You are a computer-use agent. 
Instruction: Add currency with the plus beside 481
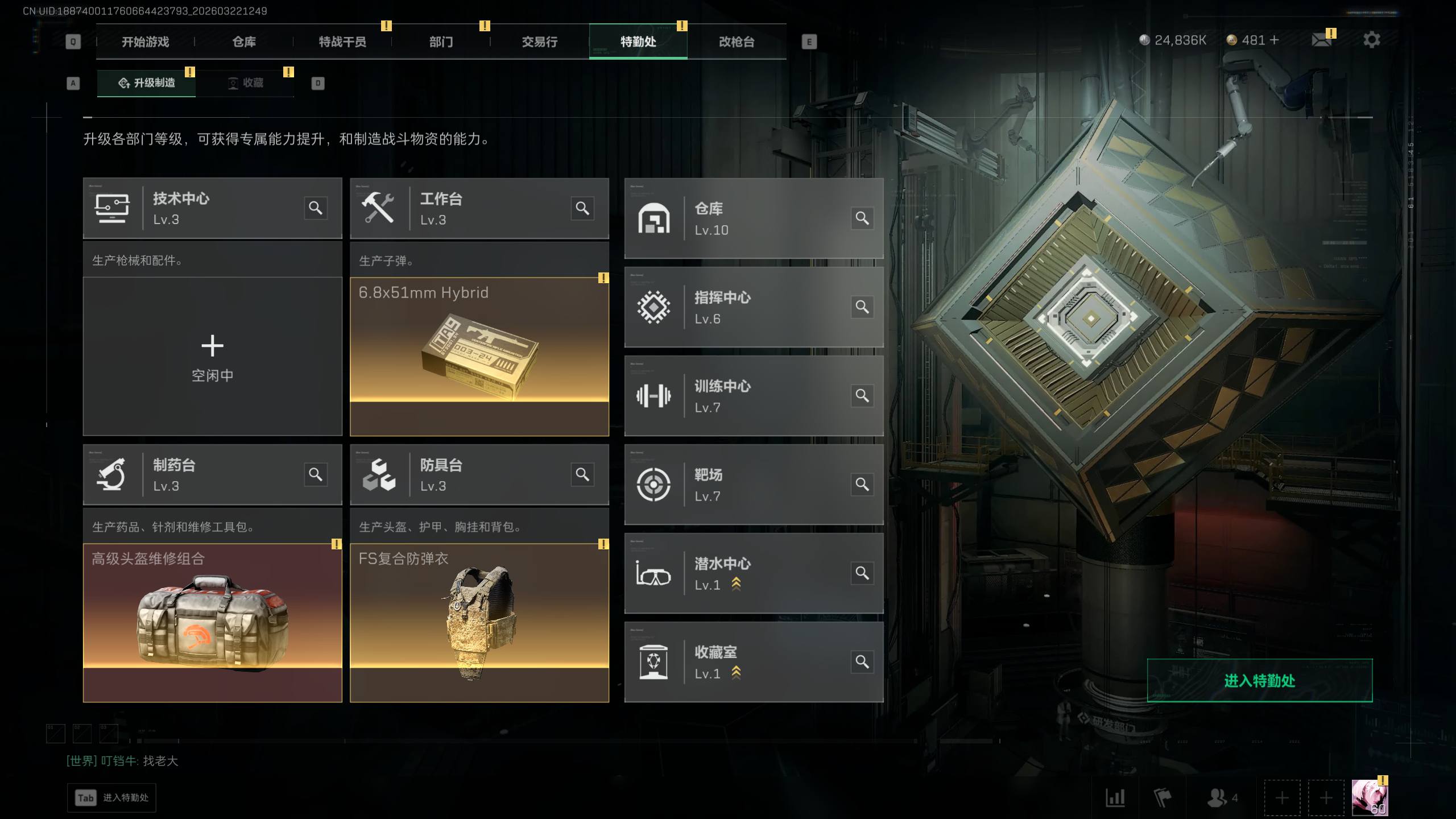coord(1275,40)
